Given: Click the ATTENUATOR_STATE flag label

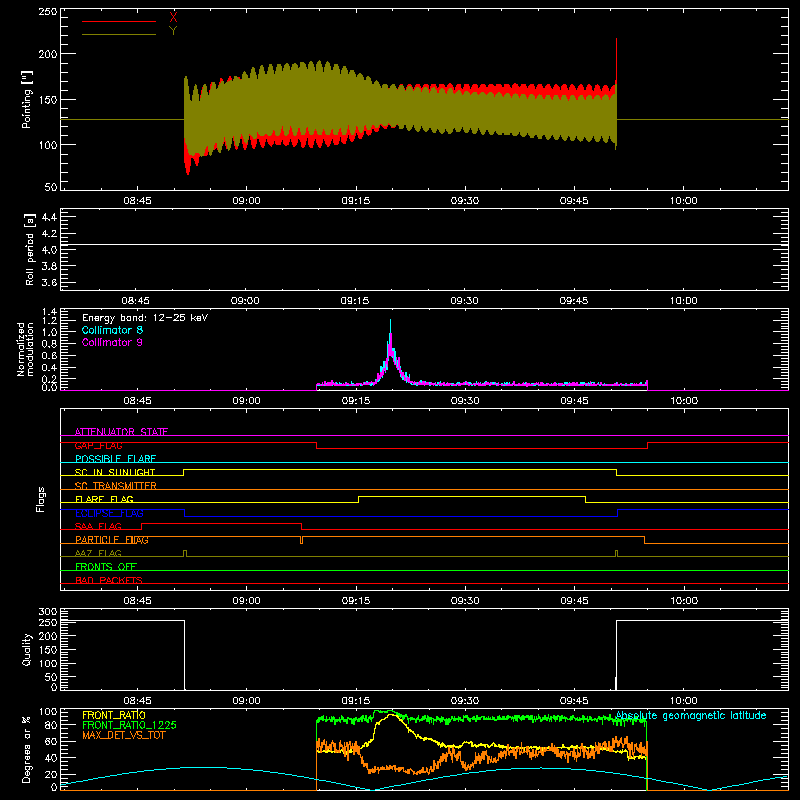Looking at the screenshot, I should (121, 432).
